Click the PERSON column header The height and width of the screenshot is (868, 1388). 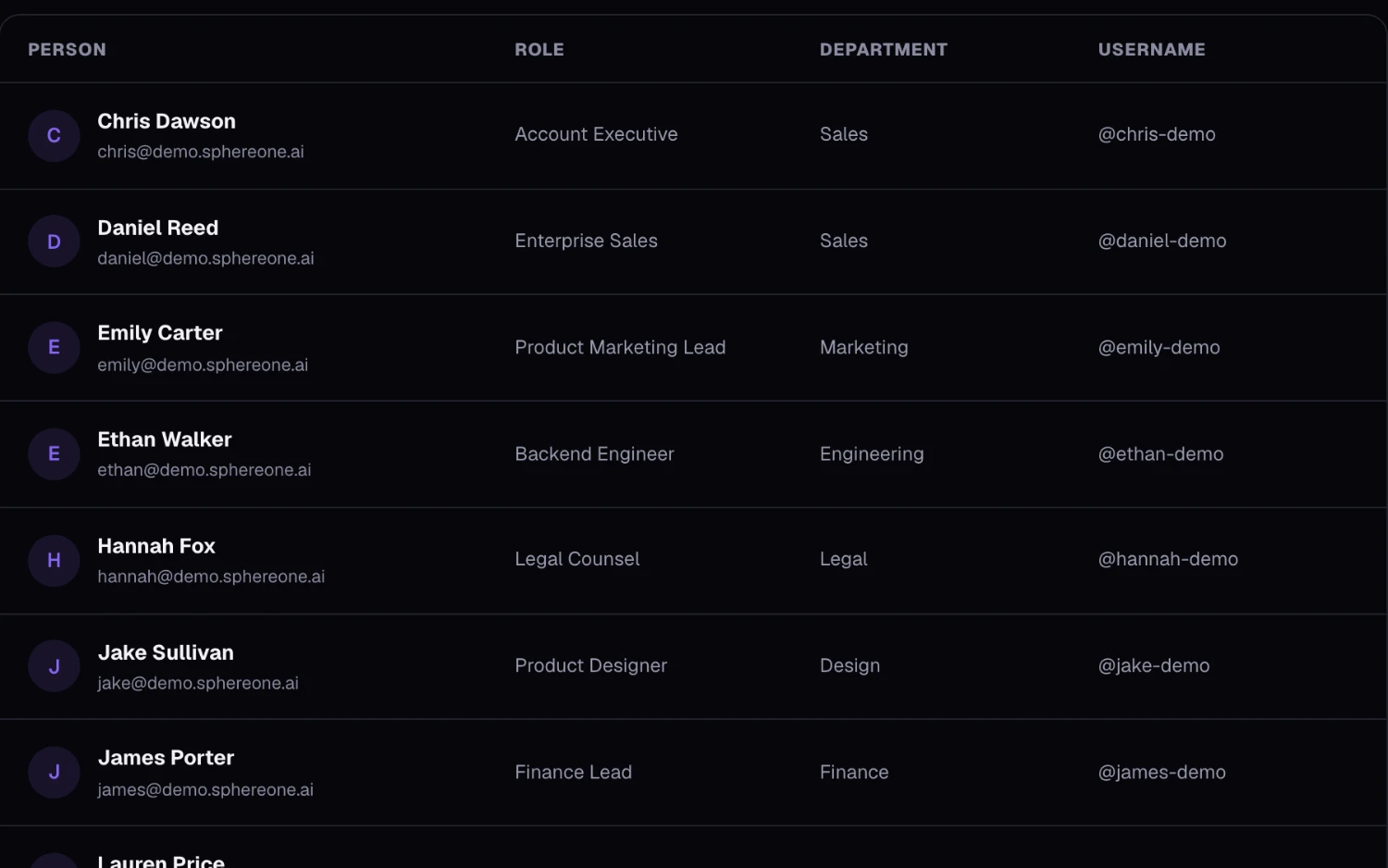pos(67,50)
